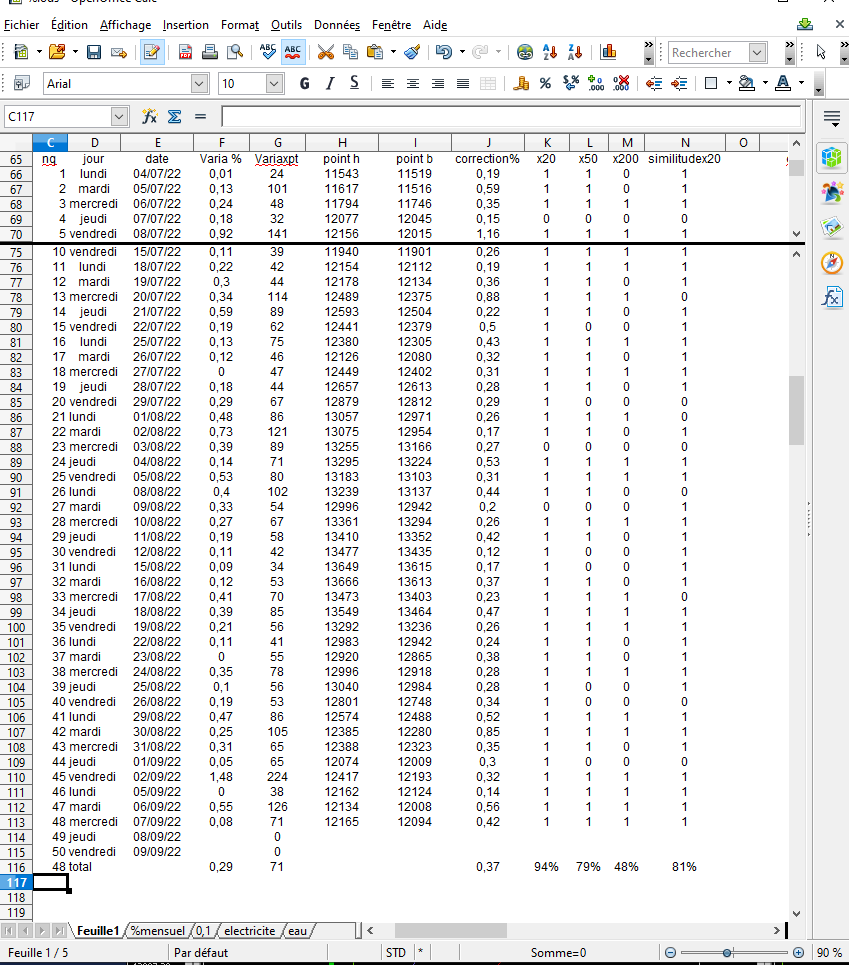Select the column H header
This screenshot has width=849, height=965.
tap(342, 143)
